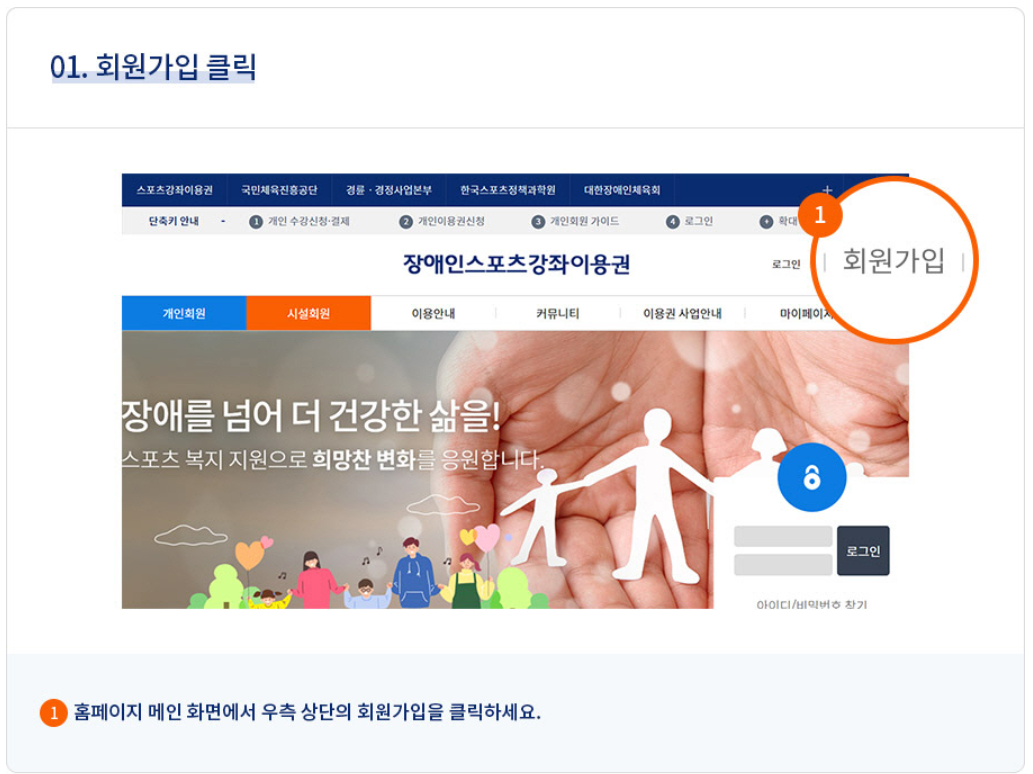The width and height of the screenshot is (1033, 774).
Task: Open the 스포츠강좌이용권 top link
Action: click(175, 190)
